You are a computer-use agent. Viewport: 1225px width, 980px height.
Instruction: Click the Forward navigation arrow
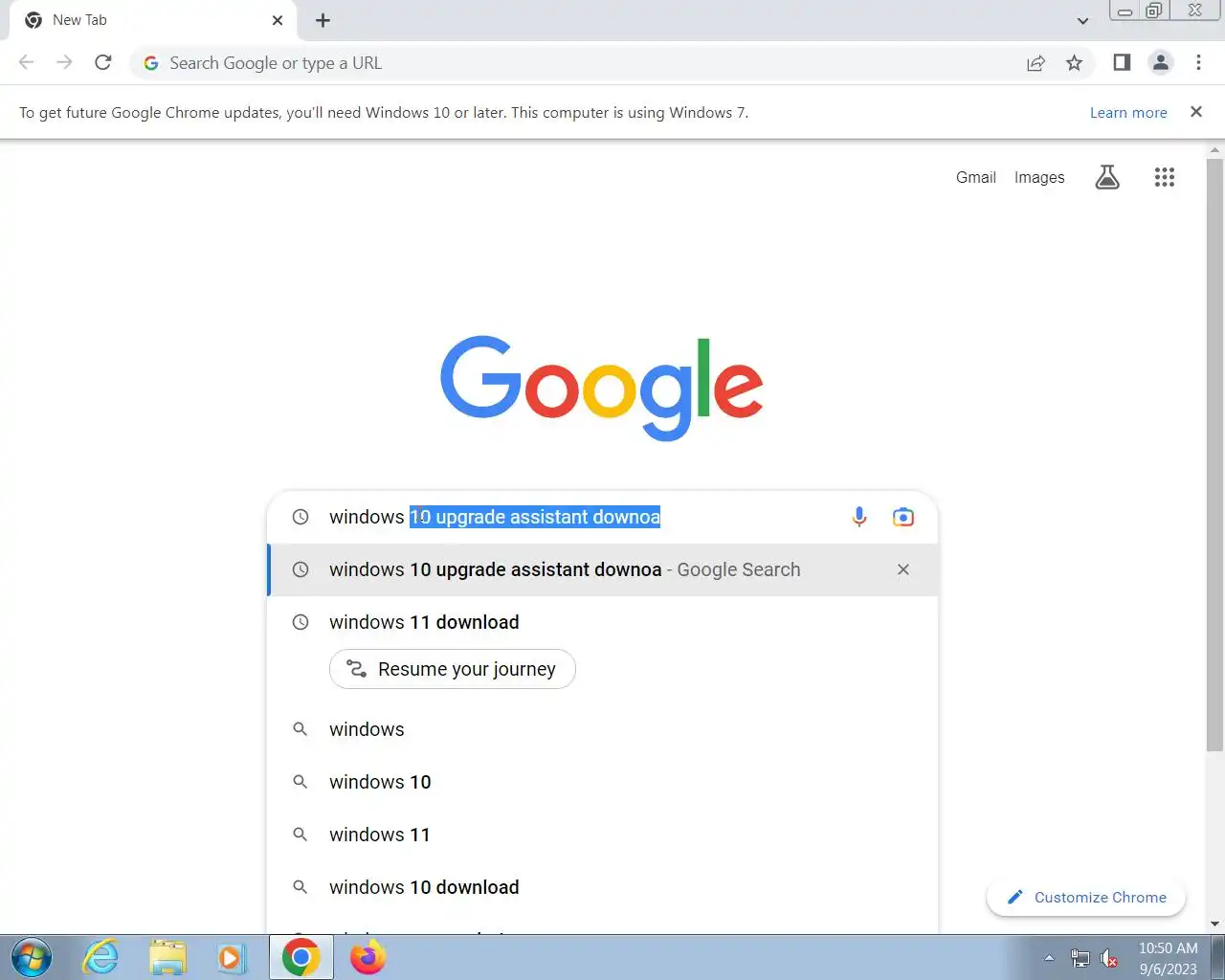pyautogui.click(x=64, y=62)
